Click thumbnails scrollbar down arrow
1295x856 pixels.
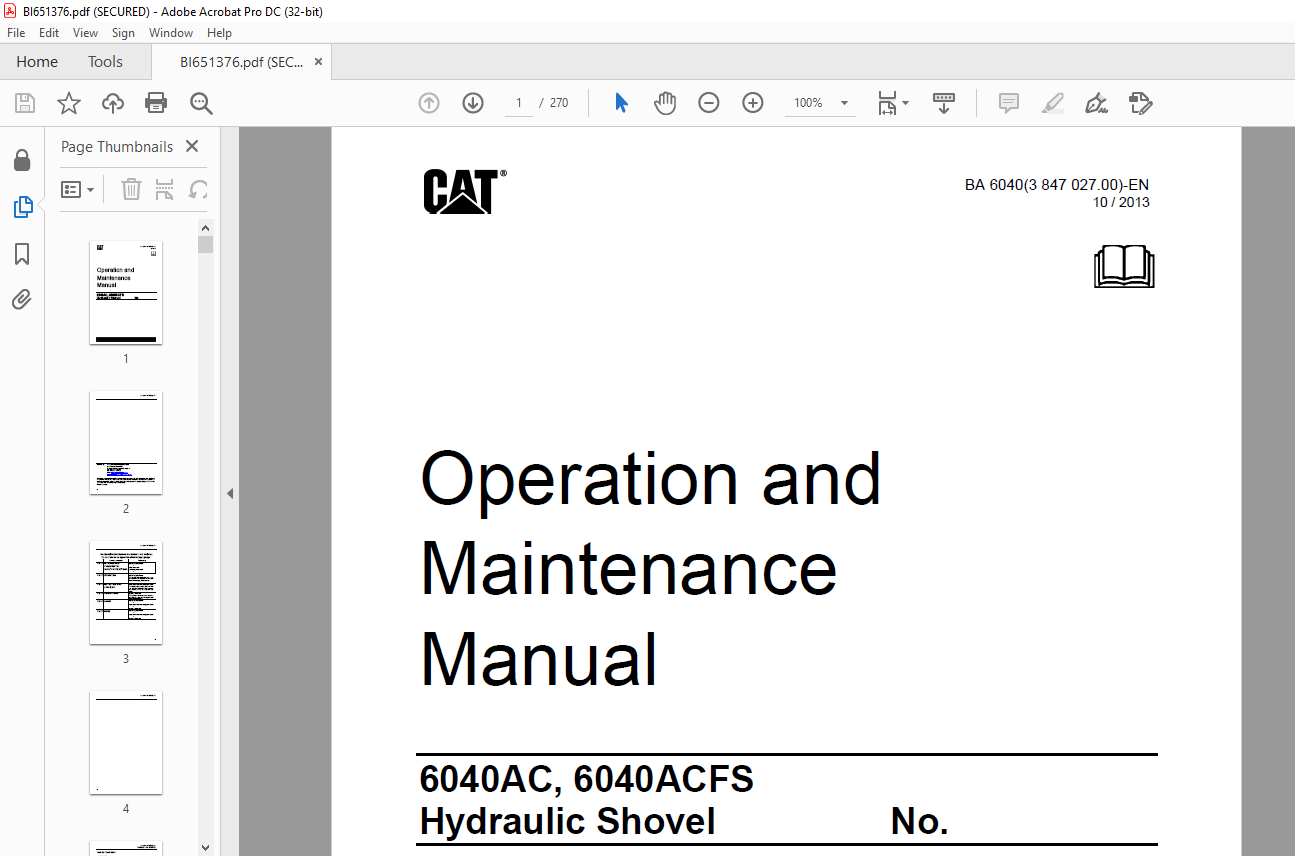(205, 847)
